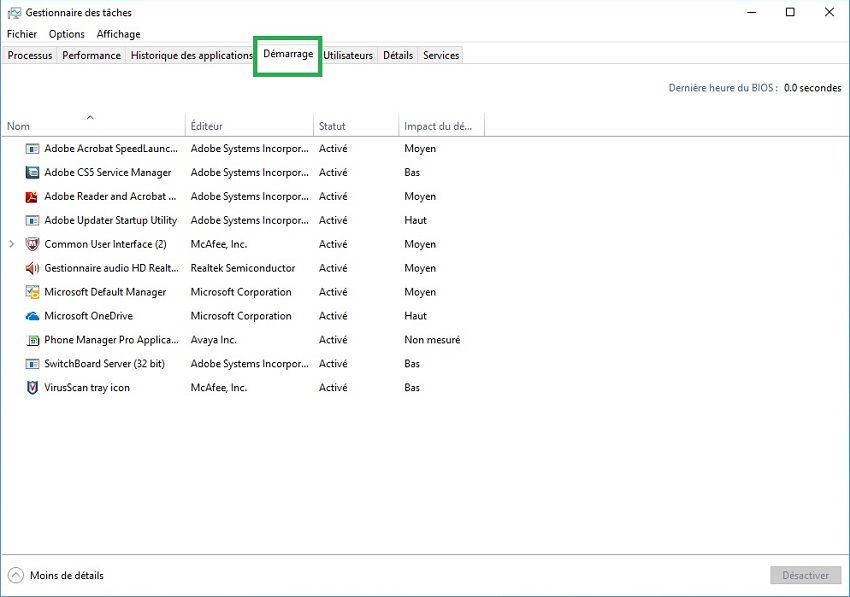Click the Microsoft Default Manager icon

point(32,293)
